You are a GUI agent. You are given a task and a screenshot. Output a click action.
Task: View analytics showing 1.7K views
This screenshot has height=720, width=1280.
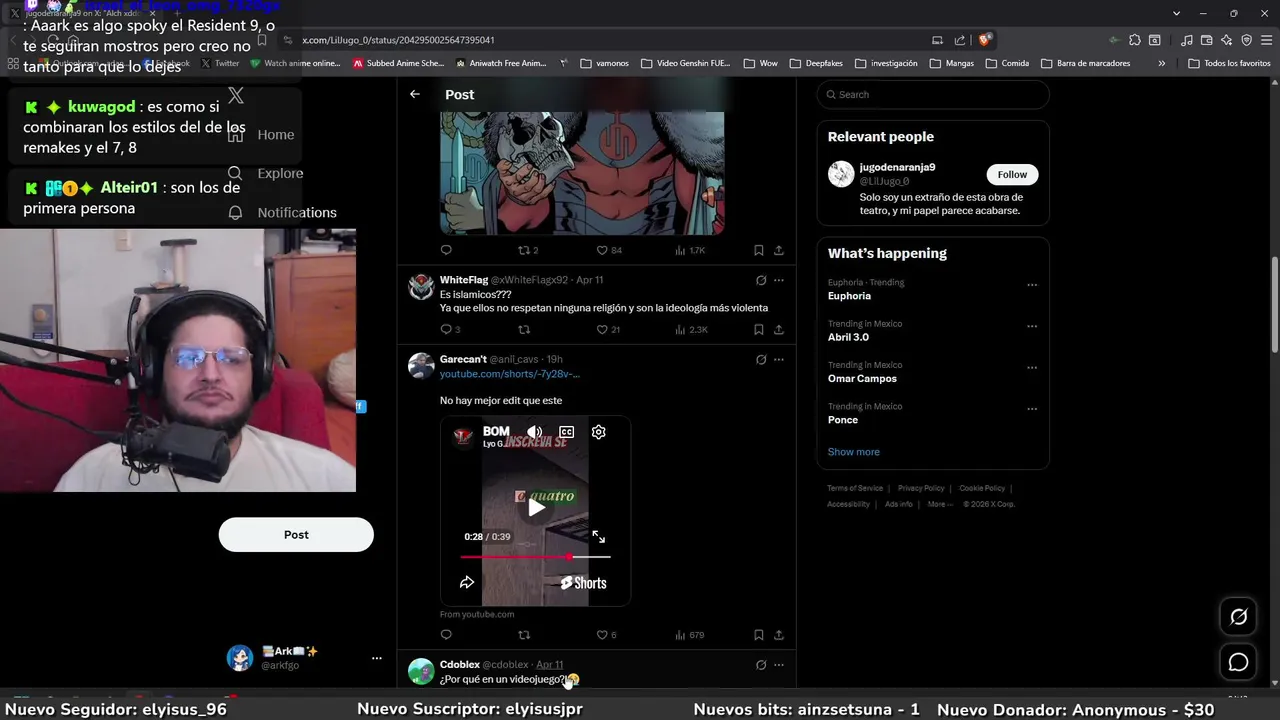pos(690,250)
